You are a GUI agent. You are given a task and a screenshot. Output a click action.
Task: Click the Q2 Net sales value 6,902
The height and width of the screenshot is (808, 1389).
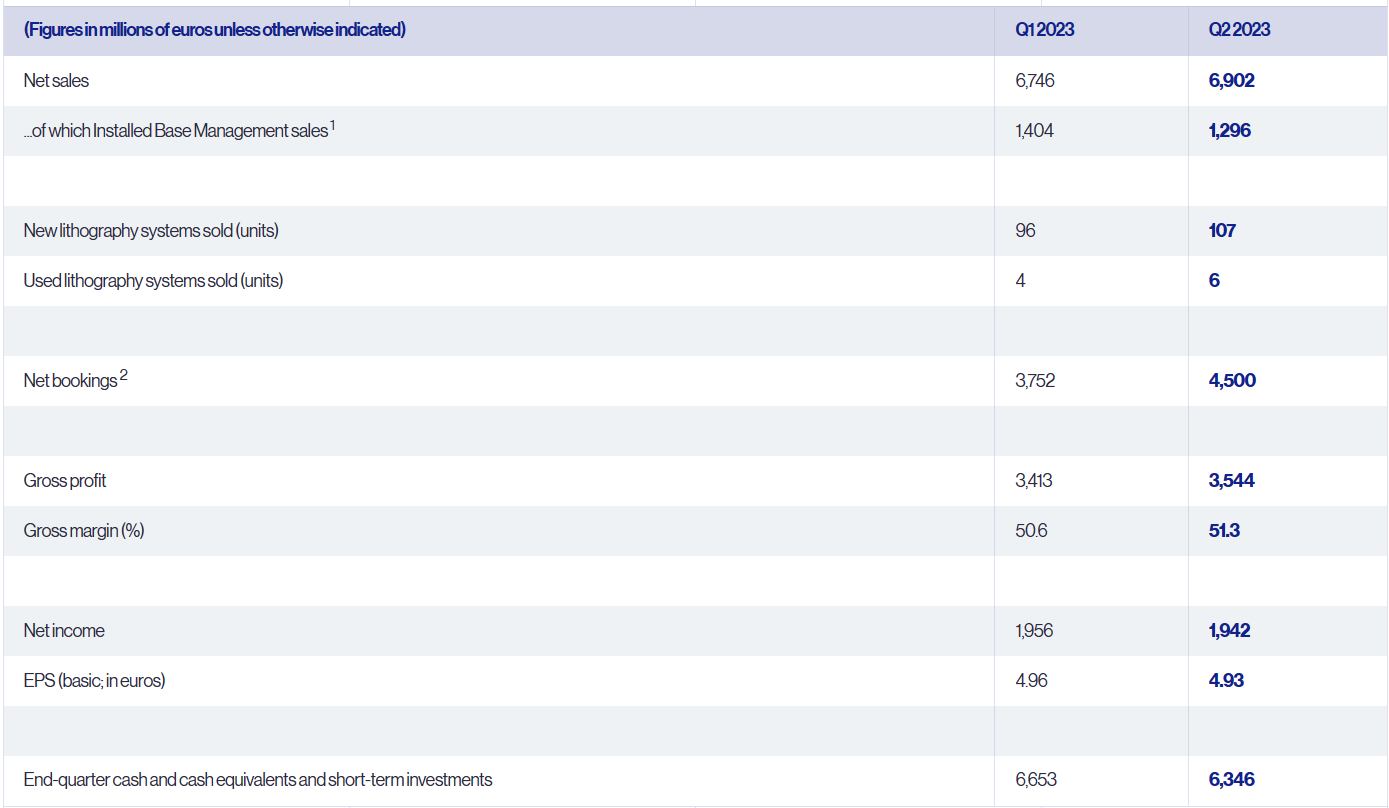click(x=1231, y=81)
